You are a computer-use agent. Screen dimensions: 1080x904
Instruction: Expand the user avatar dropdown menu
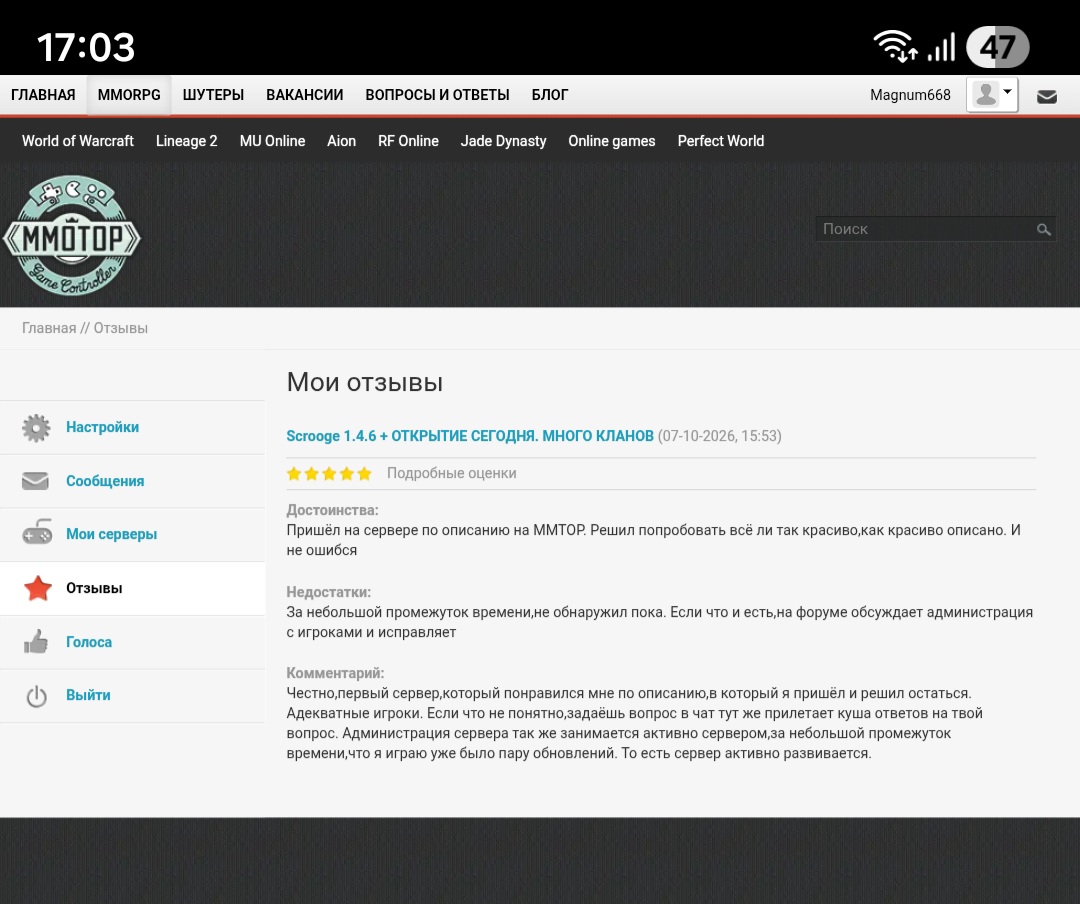992,94
